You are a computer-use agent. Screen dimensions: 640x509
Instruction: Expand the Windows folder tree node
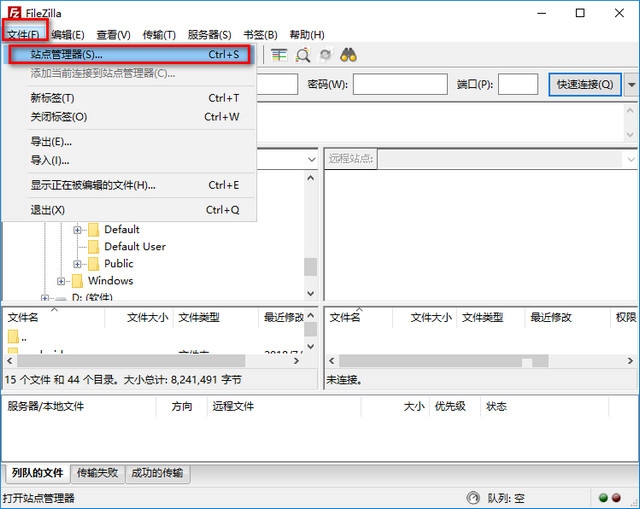(x=61, y=281)
